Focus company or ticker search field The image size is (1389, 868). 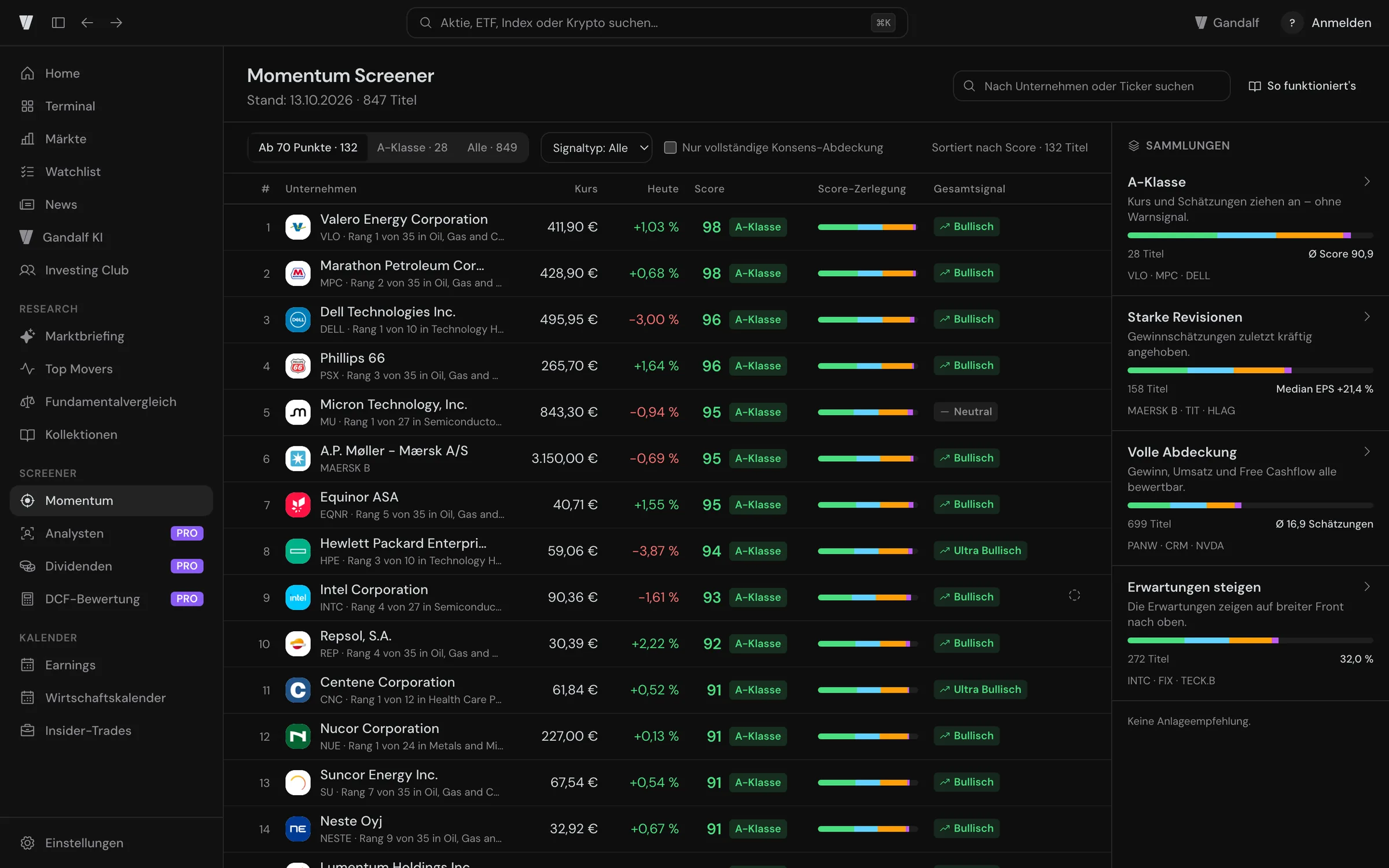click(1092, 86)
